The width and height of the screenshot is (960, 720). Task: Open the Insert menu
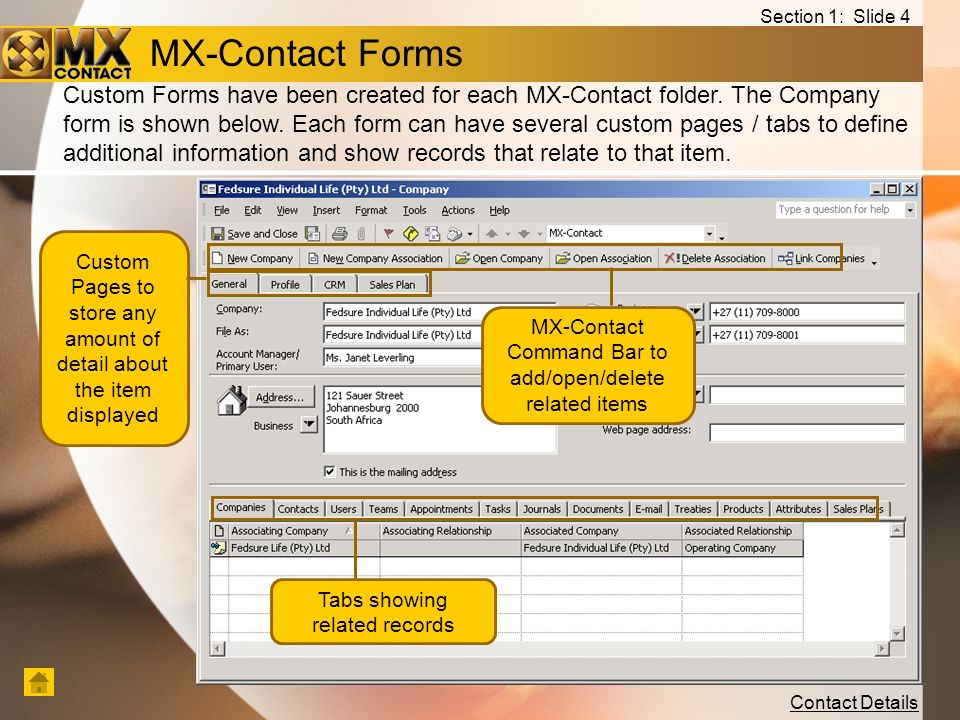[326, 210]
